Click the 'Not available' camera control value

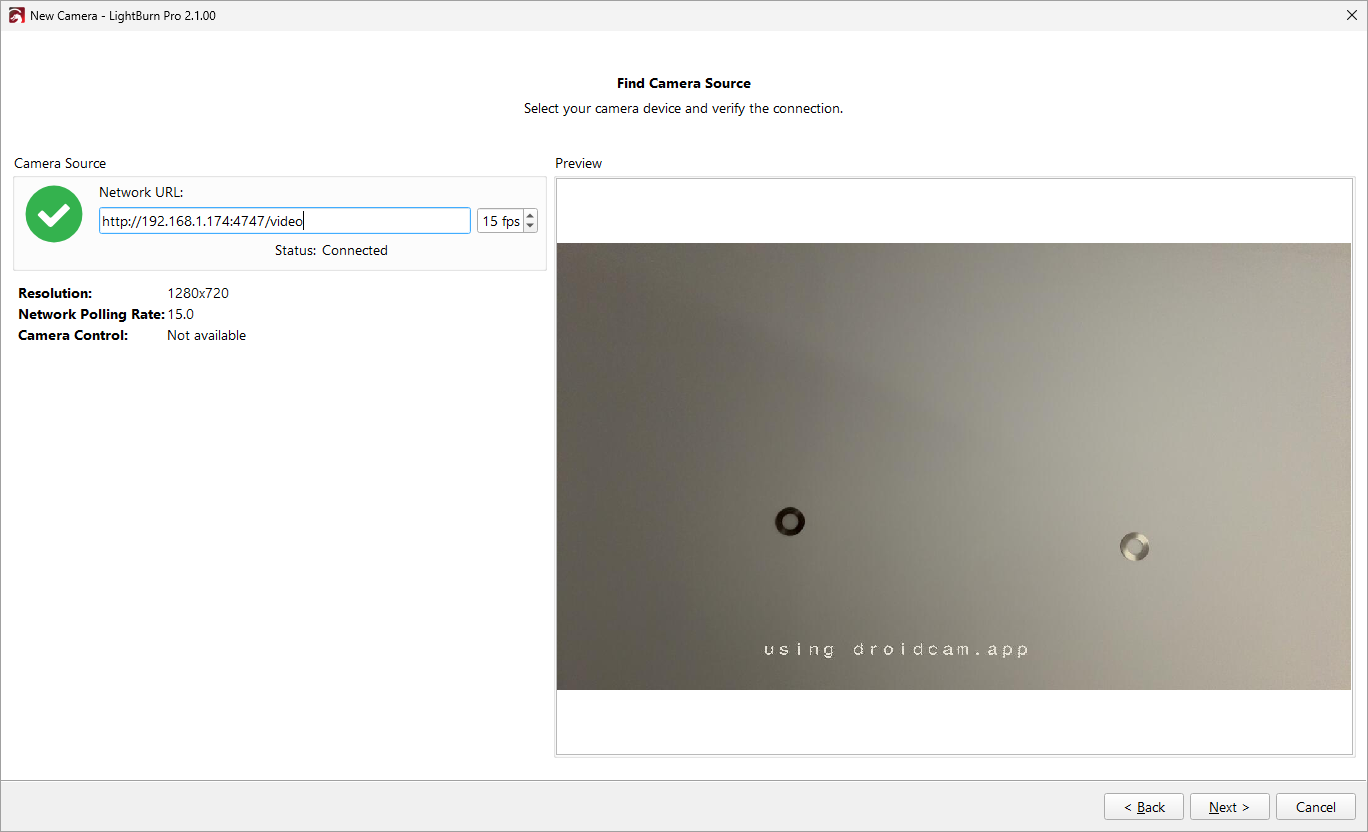[206, 335]
